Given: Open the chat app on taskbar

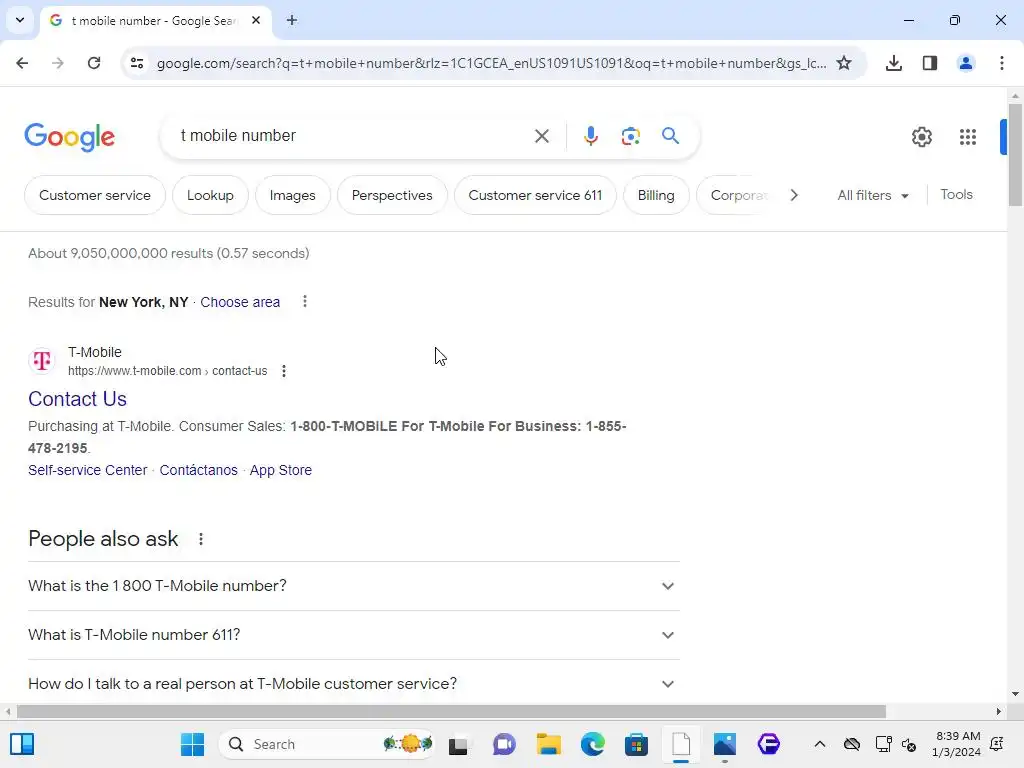Looking at the screenshot, I should click(x=504, y=744).
